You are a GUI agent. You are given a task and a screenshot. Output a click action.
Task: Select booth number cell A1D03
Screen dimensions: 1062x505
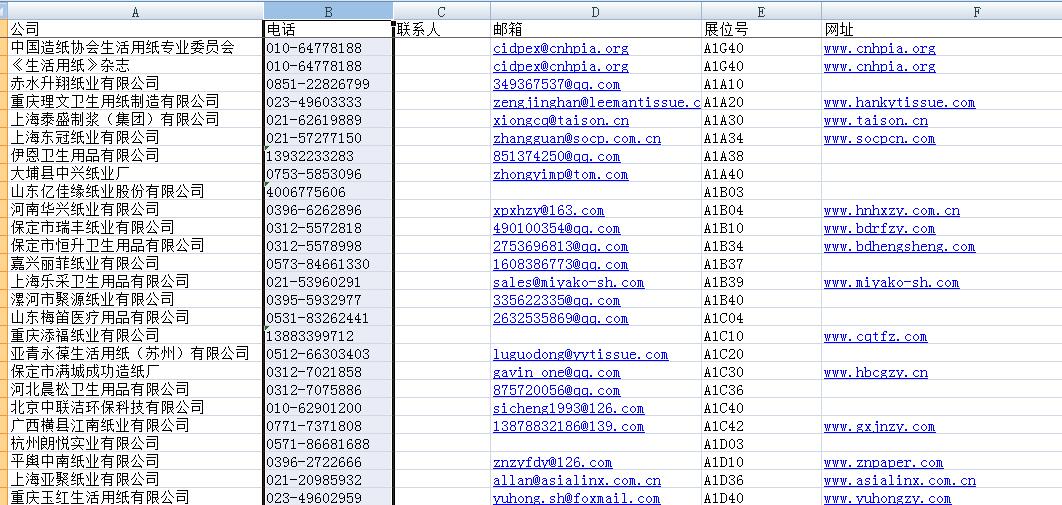click(x=761, y=445)
